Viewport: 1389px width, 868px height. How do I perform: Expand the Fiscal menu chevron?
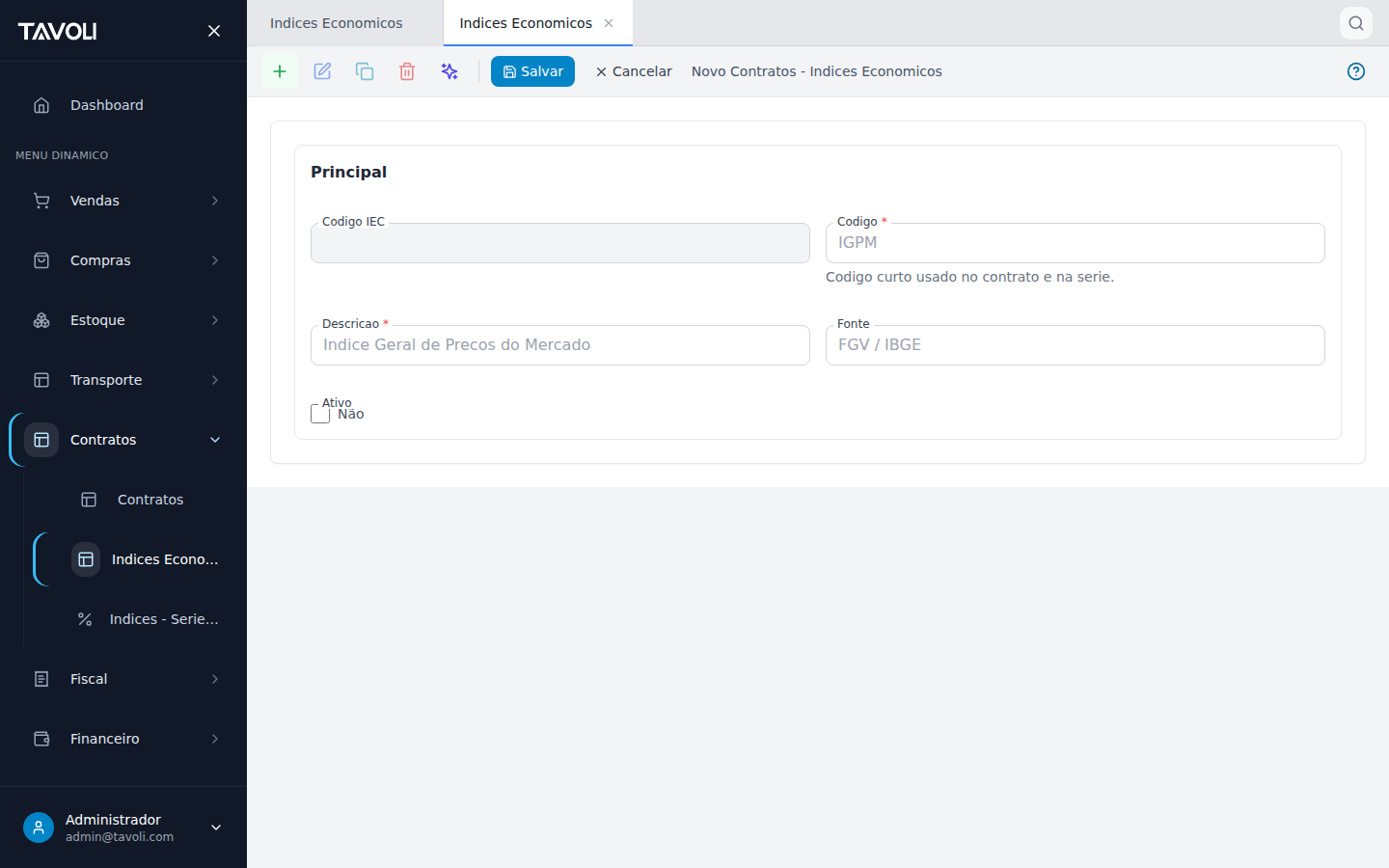coord(215,679)
